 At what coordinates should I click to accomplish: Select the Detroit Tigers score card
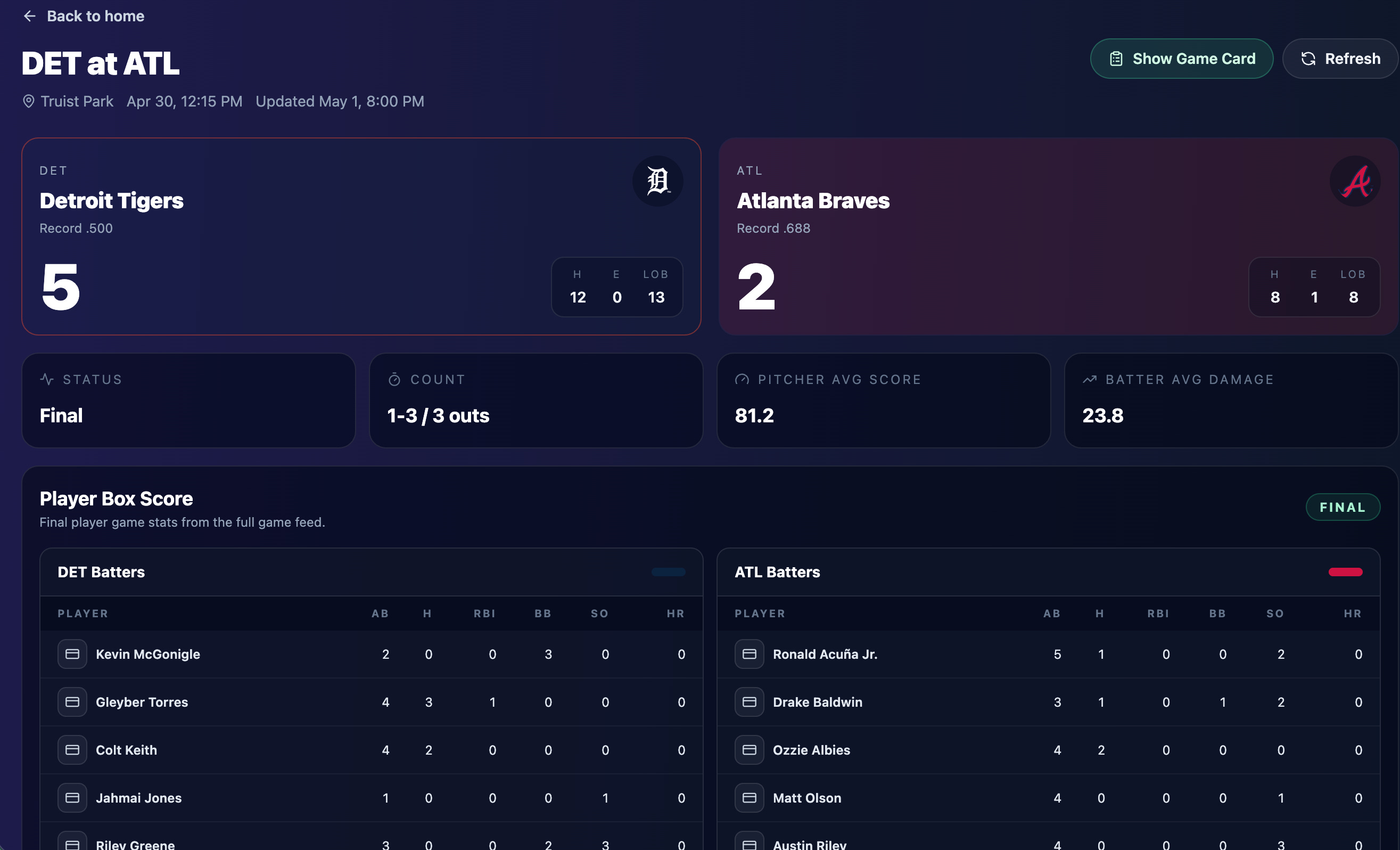coord(361,236)
